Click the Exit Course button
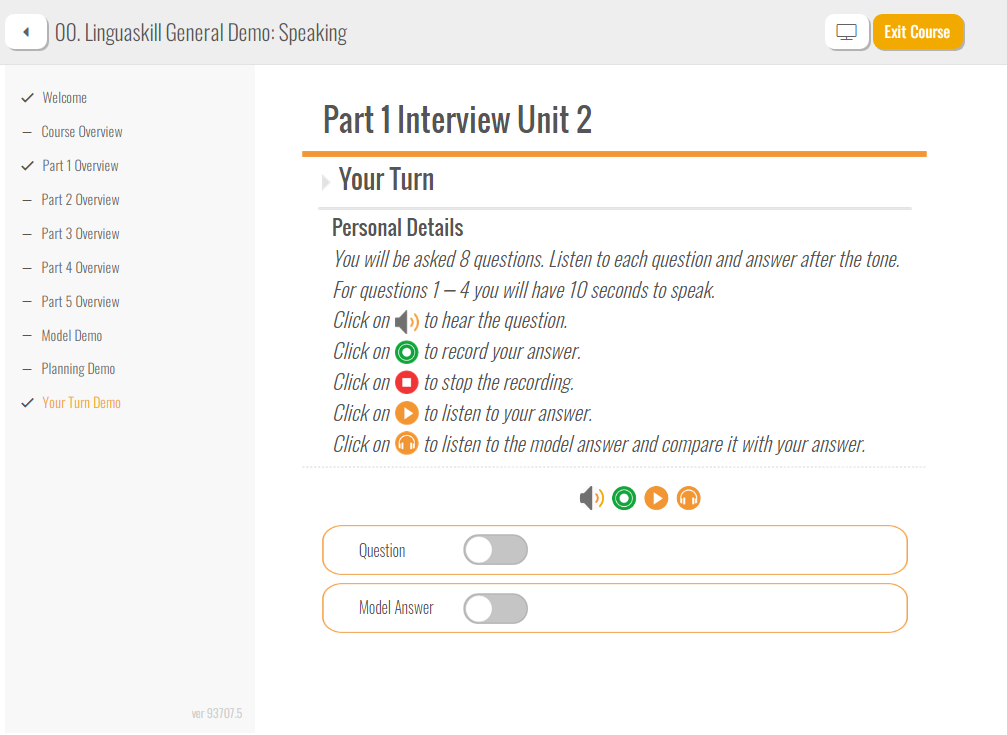The image size is (1007, 735). (918, 31)
